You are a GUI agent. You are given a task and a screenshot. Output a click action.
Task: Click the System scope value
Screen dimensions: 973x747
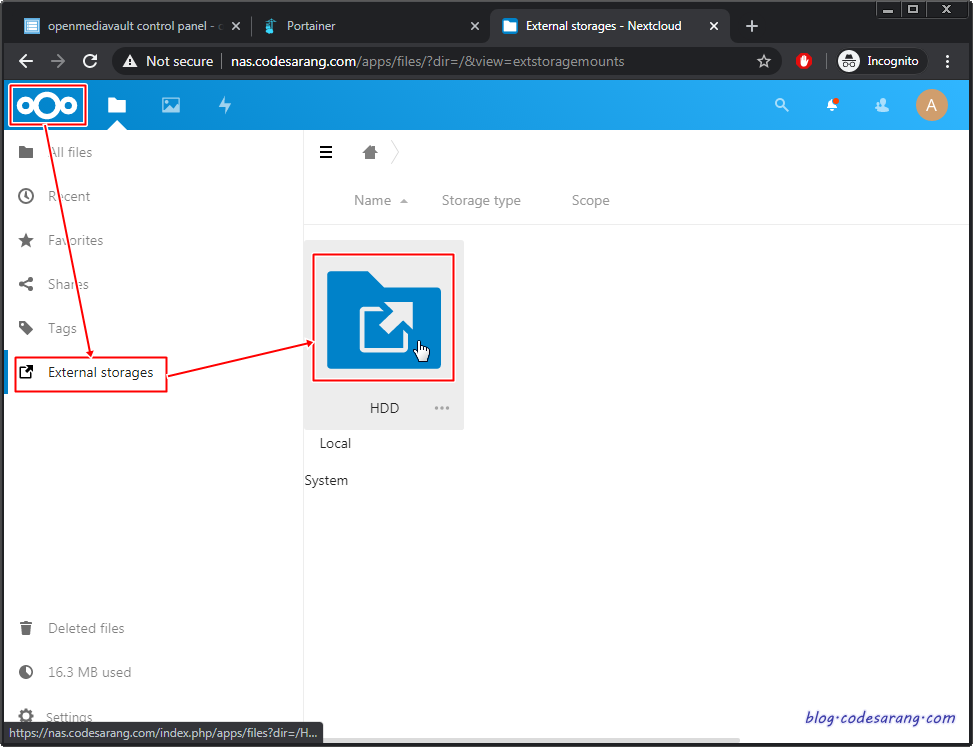[326, 481]
